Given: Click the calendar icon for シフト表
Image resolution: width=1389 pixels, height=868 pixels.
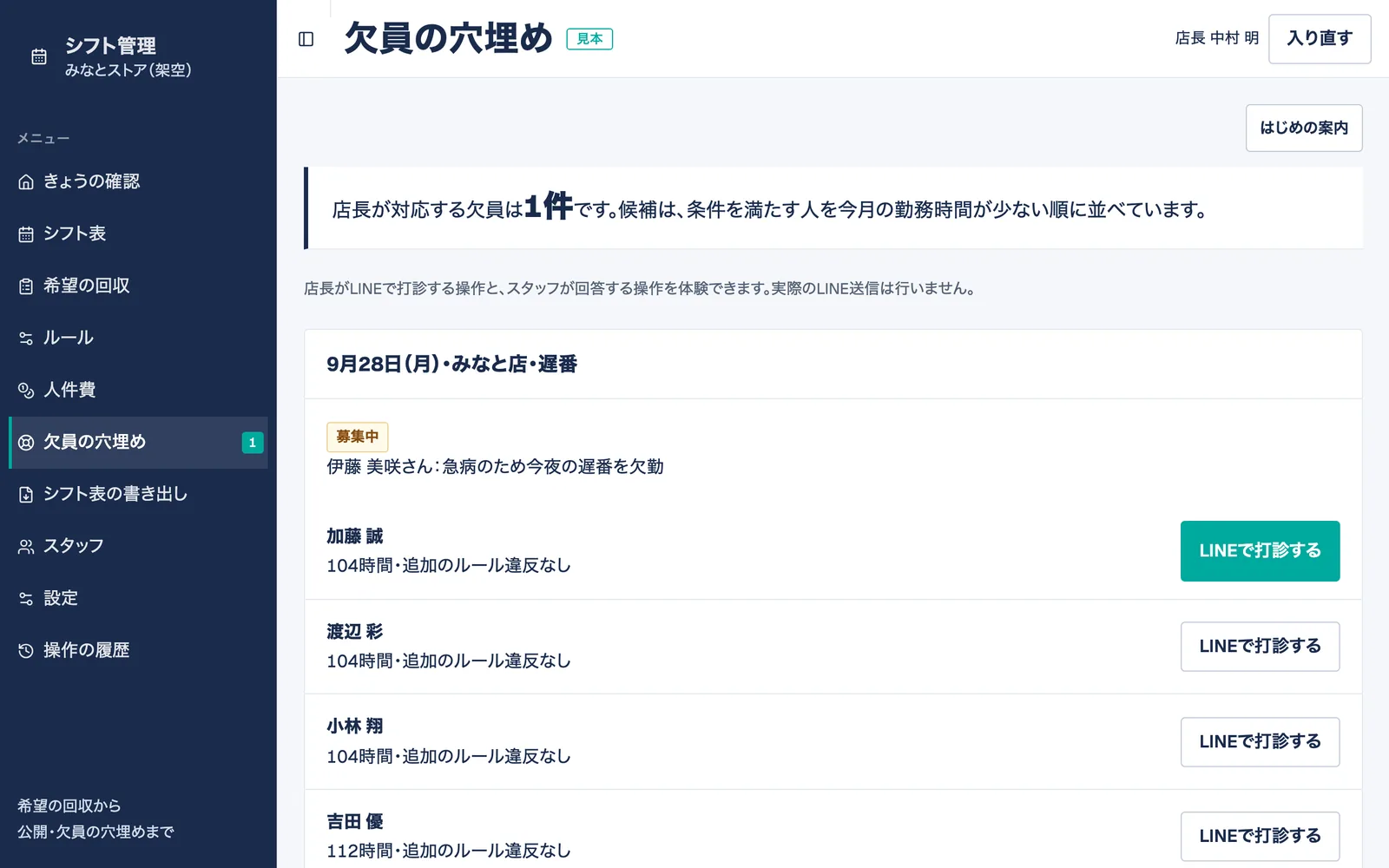Looking at the screenshot, I should tap(26, 233).
